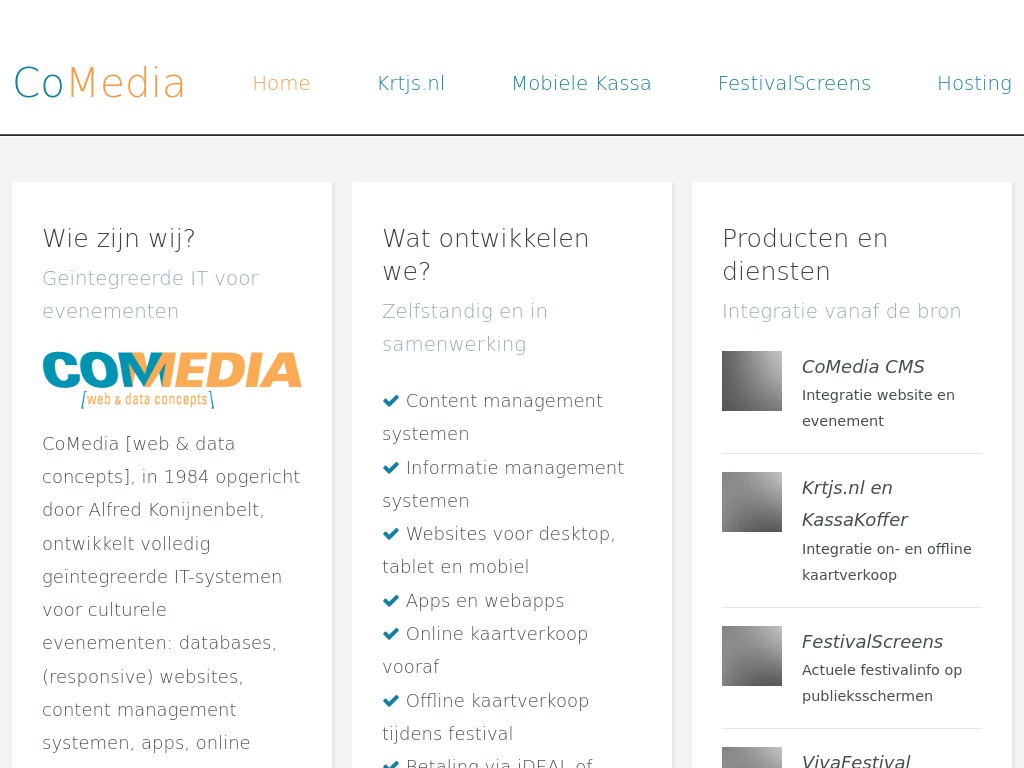Image resolution: width=1024 pixels, height=768 pixels.
Task: Open the Mobiele Kassa menu item
Action: pos(581,83)
